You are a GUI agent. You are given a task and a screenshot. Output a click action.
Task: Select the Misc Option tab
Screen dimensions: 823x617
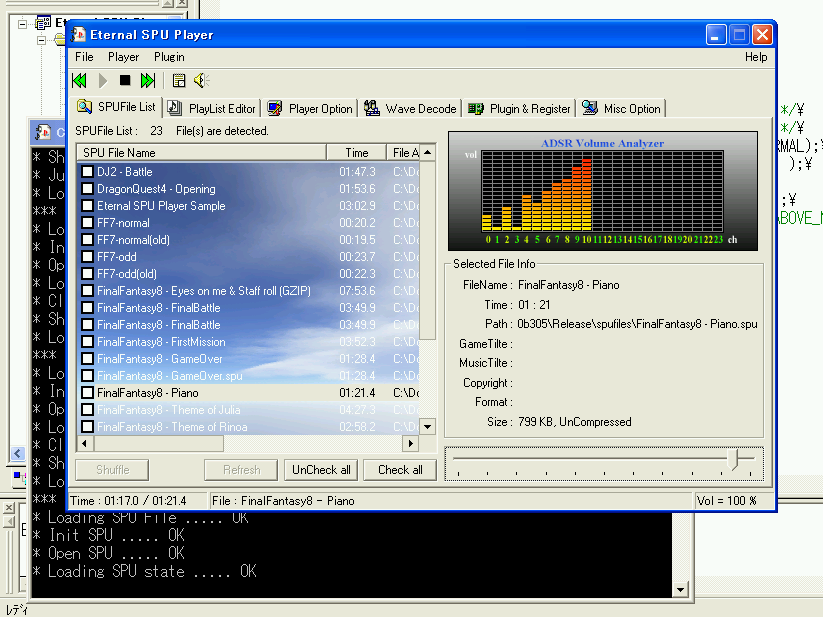[622, 109]
